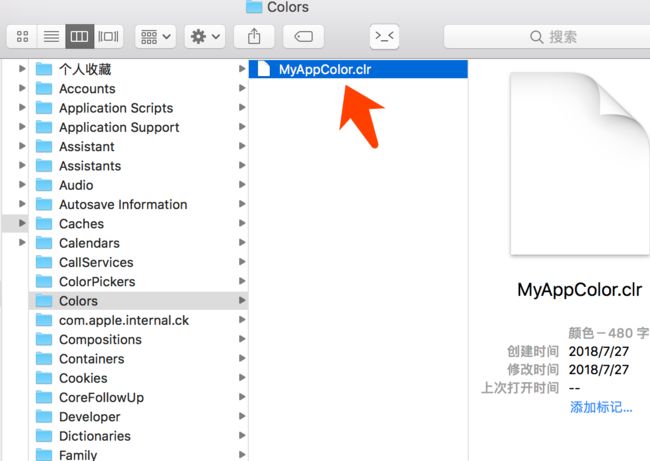Switch to list view
Screen dimensions: 650x461
tap(51, 36)
